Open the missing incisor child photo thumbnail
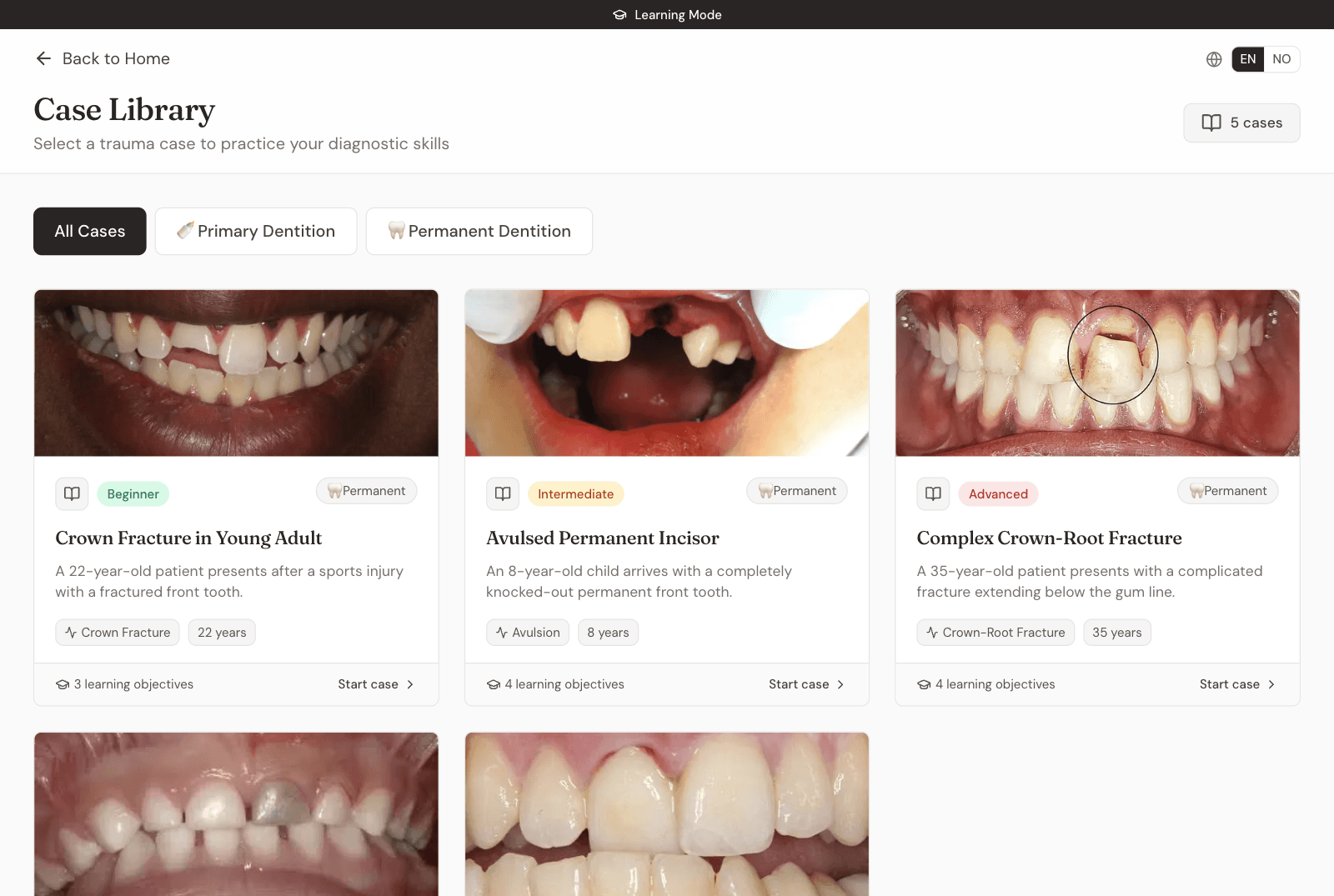This screenshot has width=1334, height=896. 667,373
